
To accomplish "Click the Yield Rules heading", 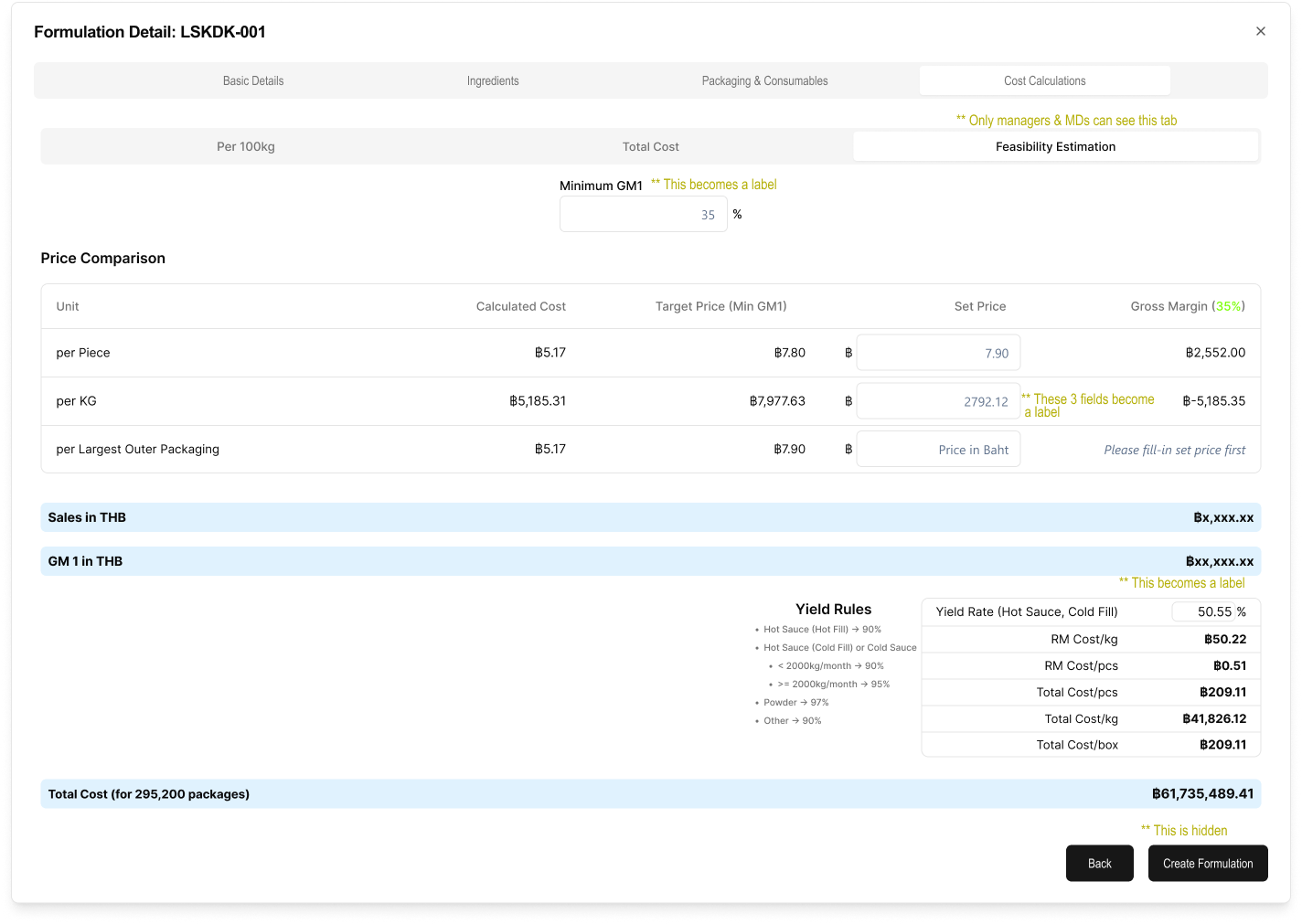I will pyautogui.click(x=833, y=609).
